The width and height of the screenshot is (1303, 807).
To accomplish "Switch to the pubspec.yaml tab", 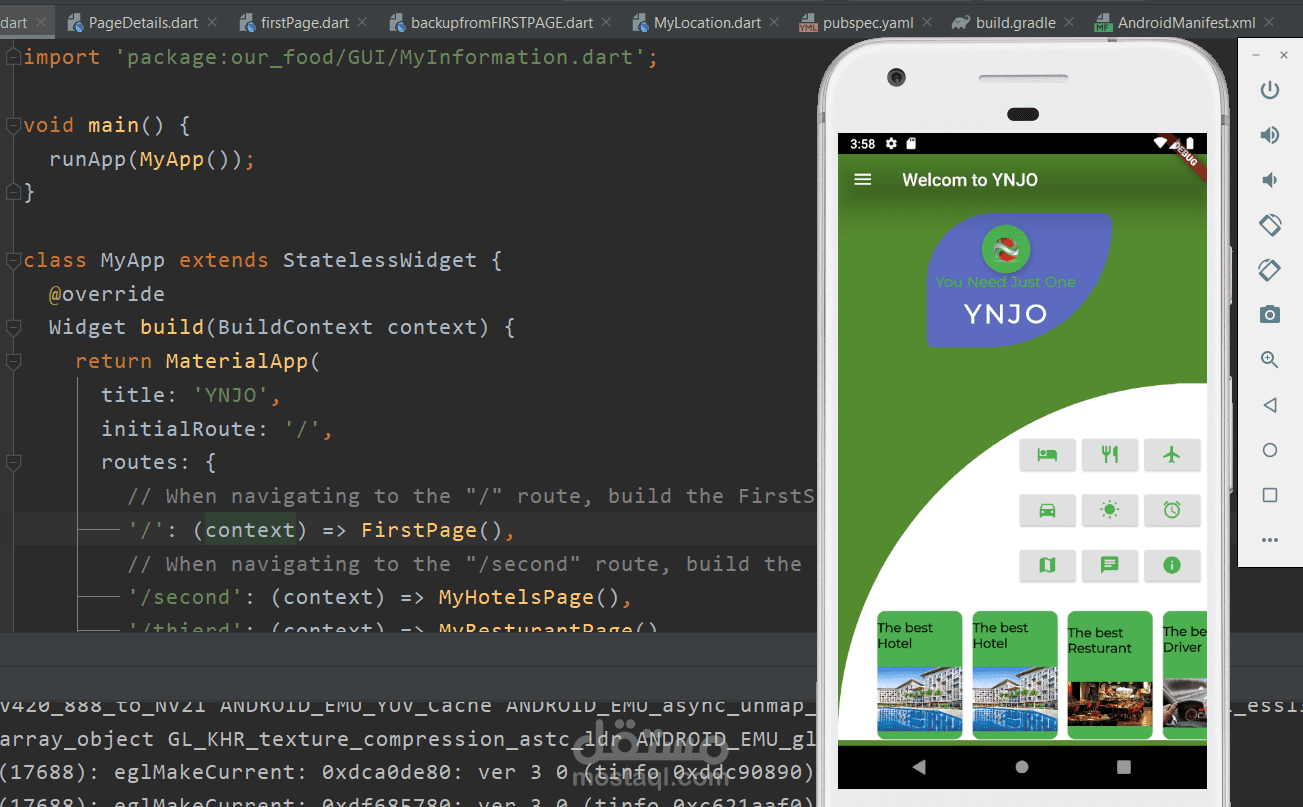I will coord(868,22).
